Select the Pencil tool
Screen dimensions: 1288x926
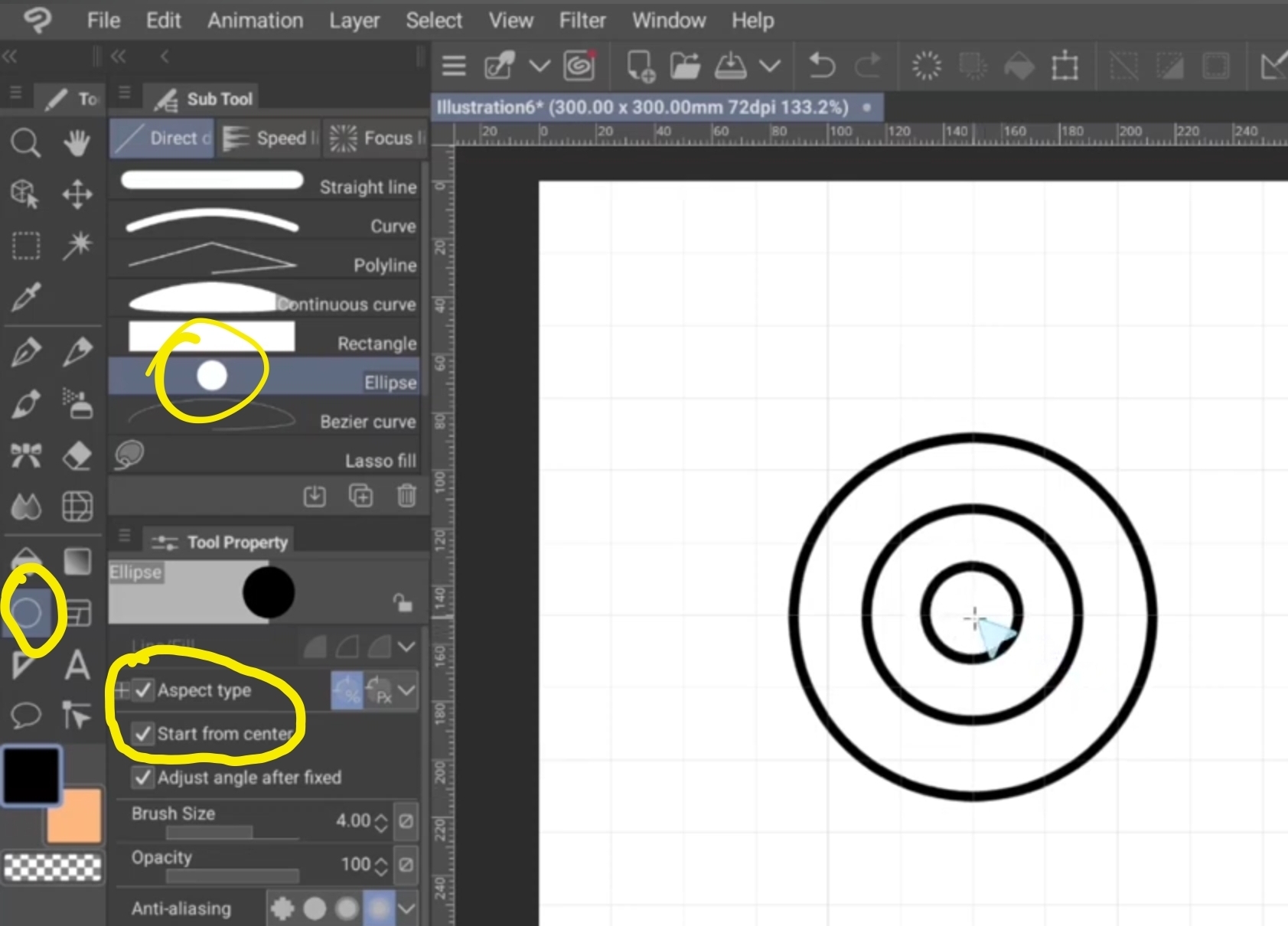tap(77, 351)
